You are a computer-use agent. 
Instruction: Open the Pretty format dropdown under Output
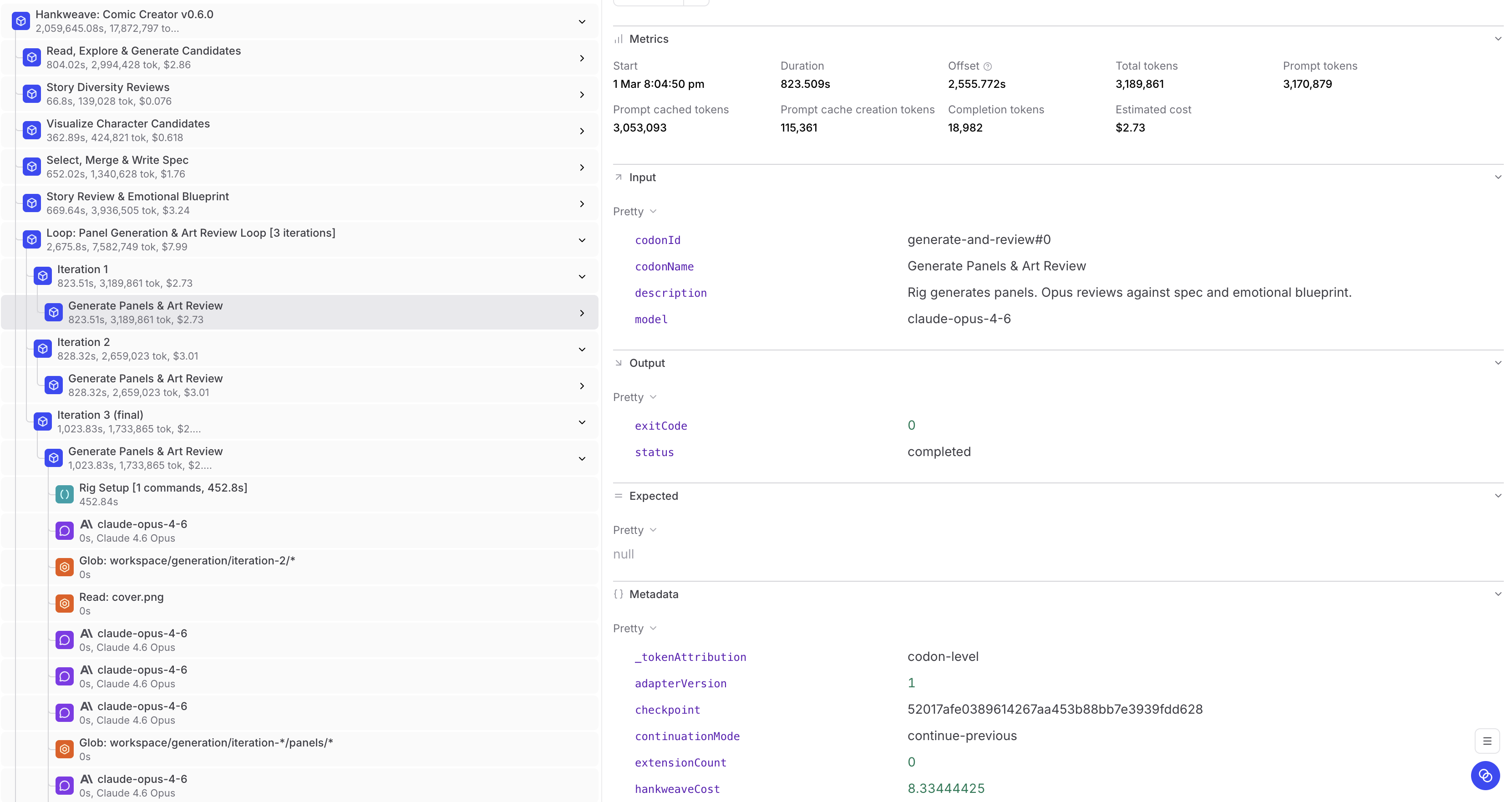pyautogui.click(x=634, y=397)
